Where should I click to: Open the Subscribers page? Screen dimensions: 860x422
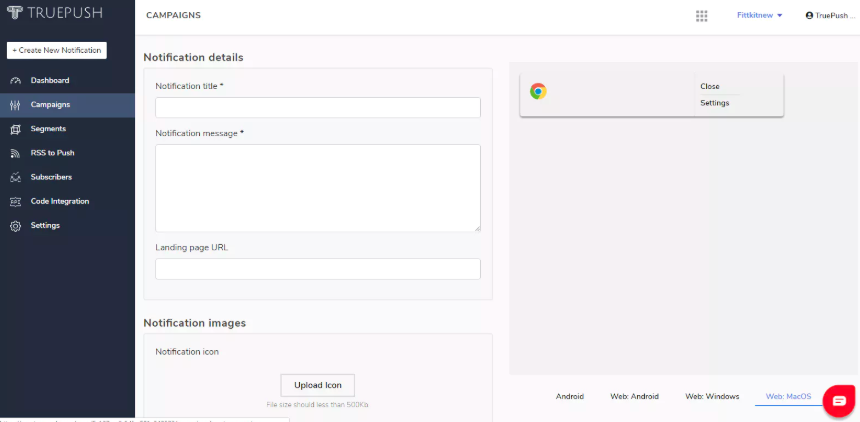tap(67, 177)
